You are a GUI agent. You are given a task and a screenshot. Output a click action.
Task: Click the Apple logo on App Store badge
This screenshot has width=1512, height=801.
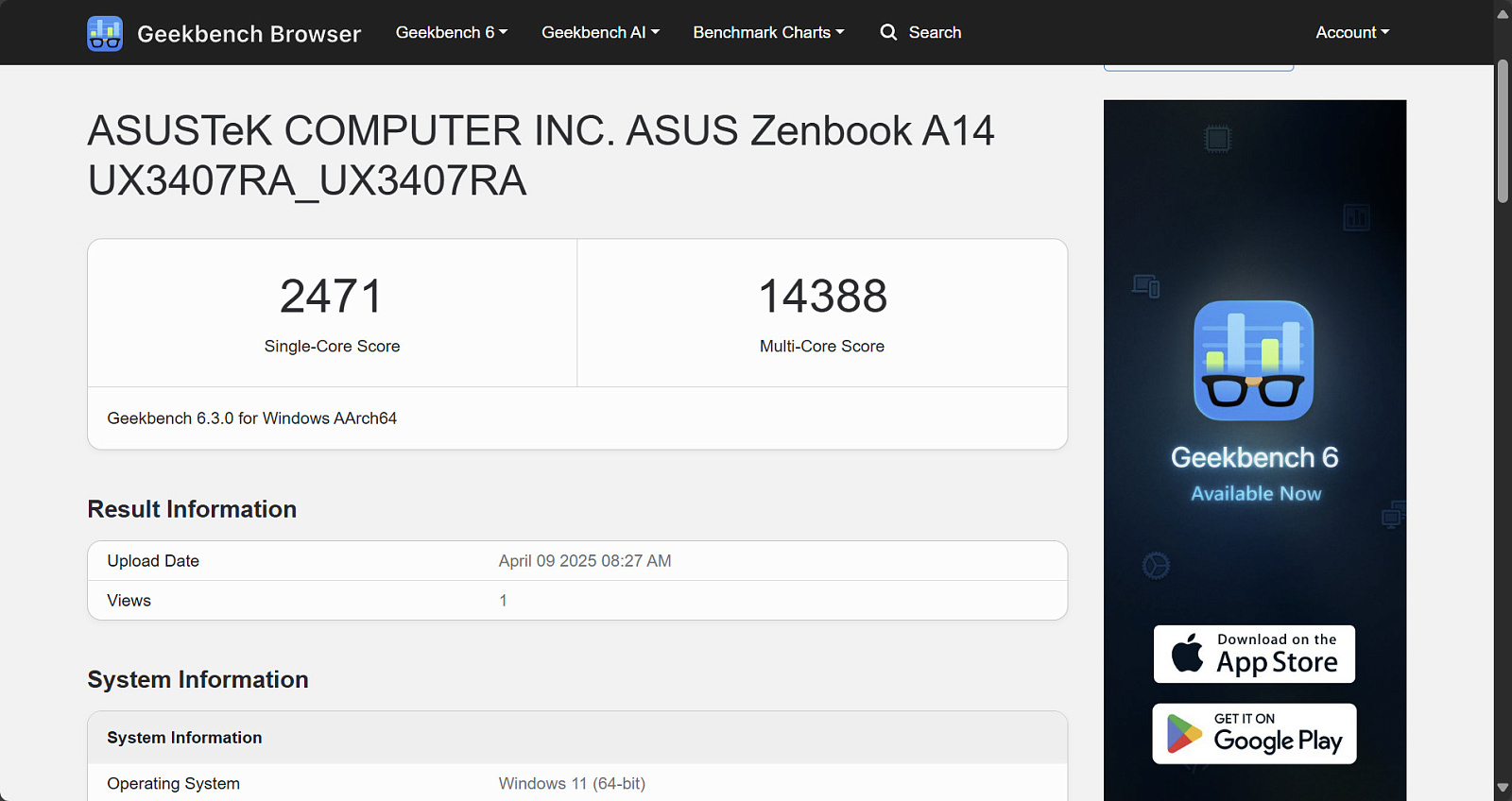[x=1188, y=653]
